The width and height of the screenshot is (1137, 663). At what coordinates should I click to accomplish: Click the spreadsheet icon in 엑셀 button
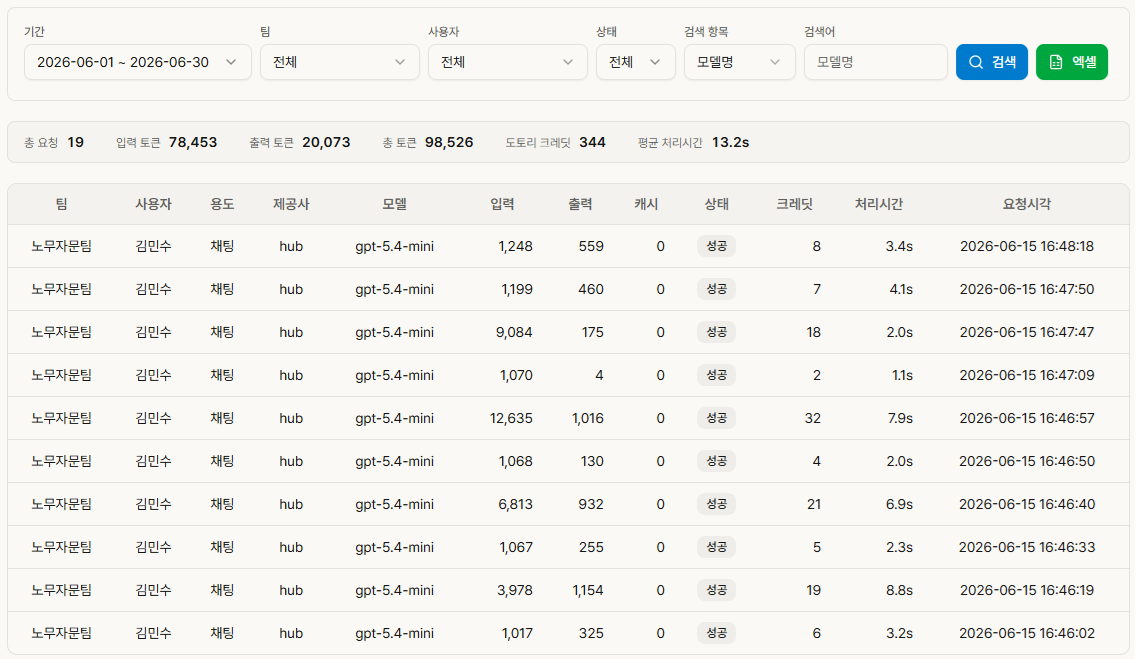pos(1056,62)
